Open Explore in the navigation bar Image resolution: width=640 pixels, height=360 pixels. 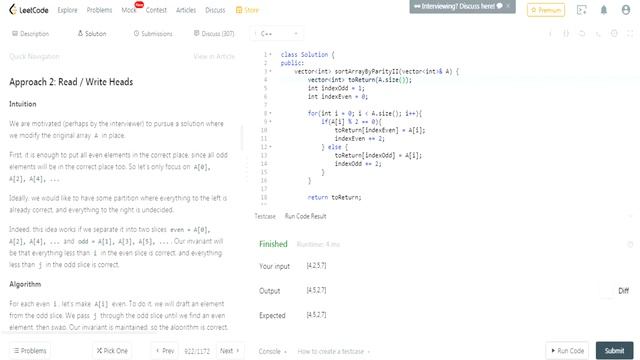[x=67, y=10]
